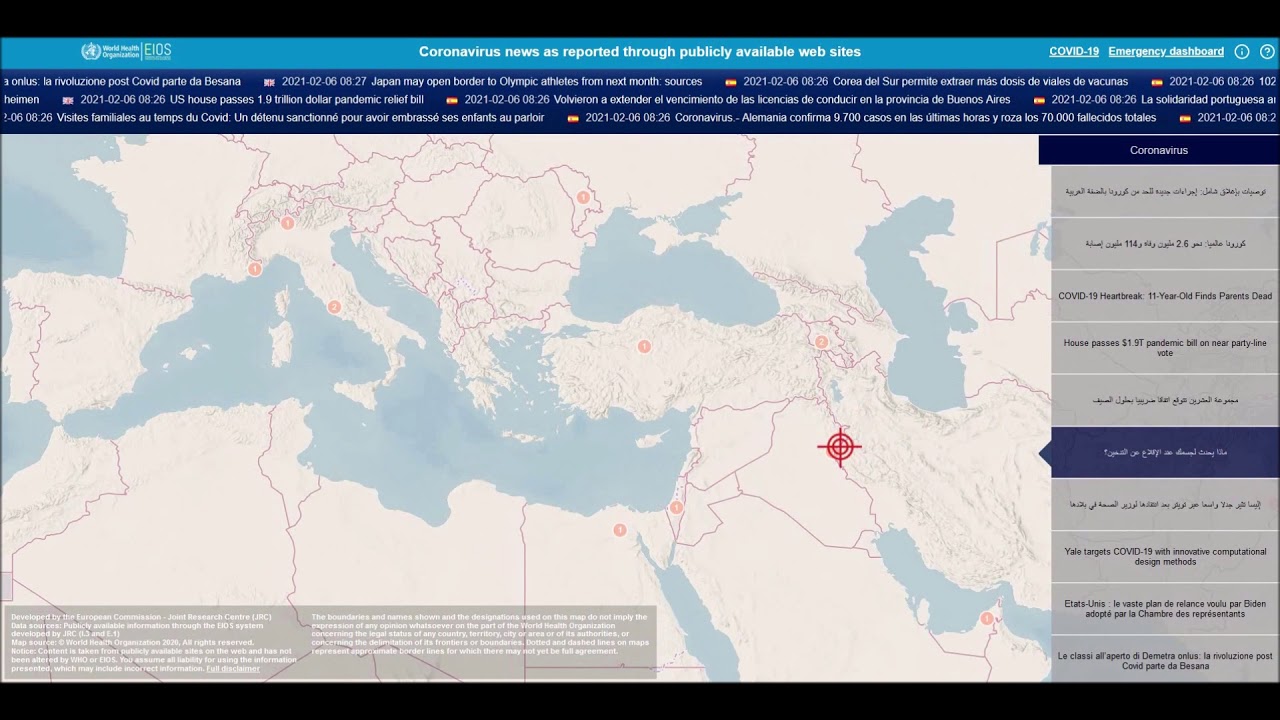
Task: Click the UK flag beside the Japan Olympic headline
Action: click(270, 82)
